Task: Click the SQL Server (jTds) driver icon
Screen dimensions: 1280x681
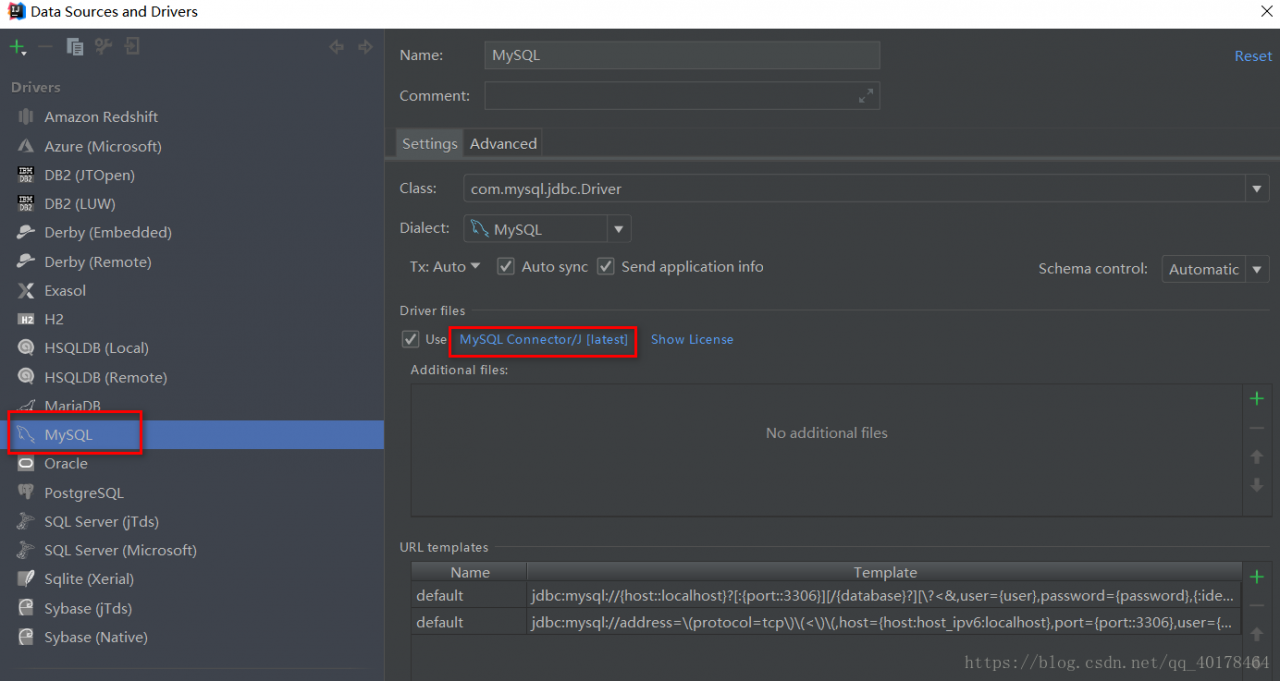Action: pyautogui.click(x=26, y=521)
